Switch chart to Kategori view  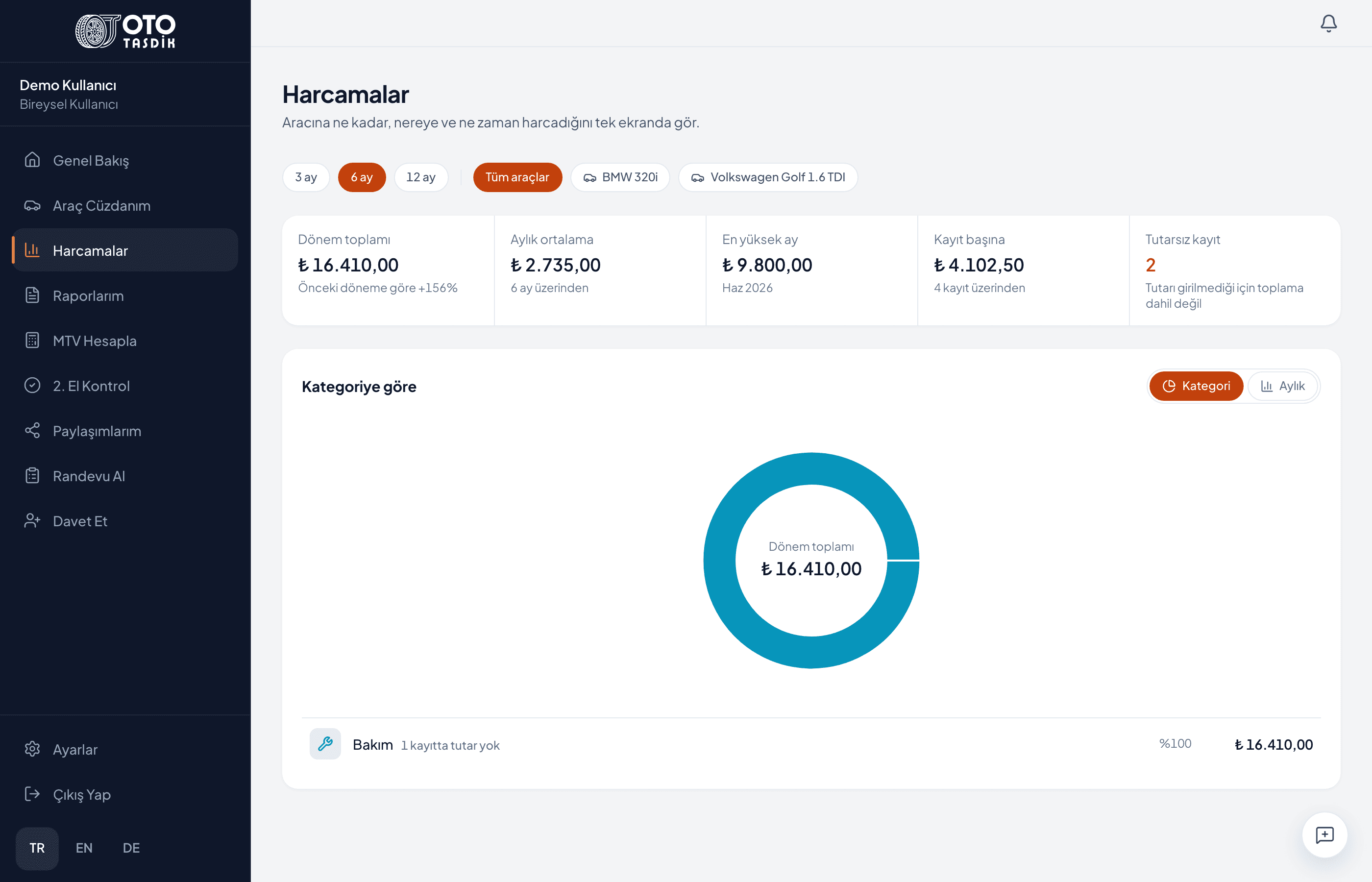tap(1196, 386)
